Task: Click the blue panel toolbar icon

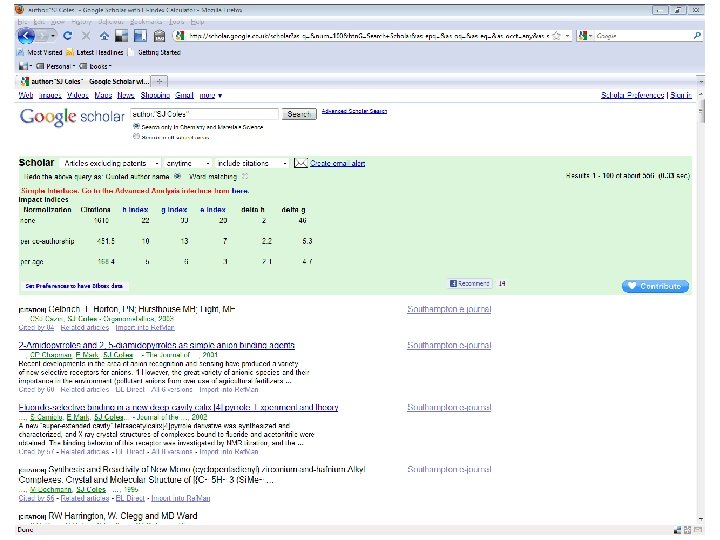Action: (141, 36)
